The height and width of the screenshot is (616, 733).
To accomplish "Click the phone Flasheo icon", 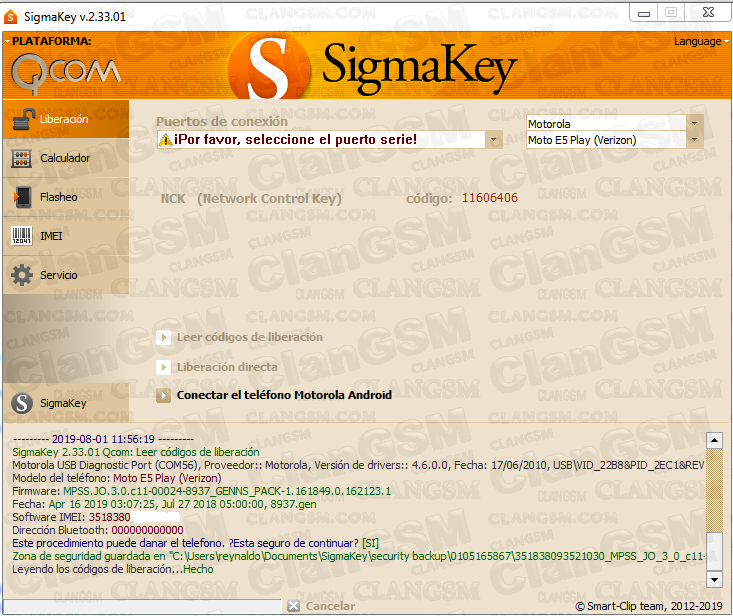I will click(22, 197).
